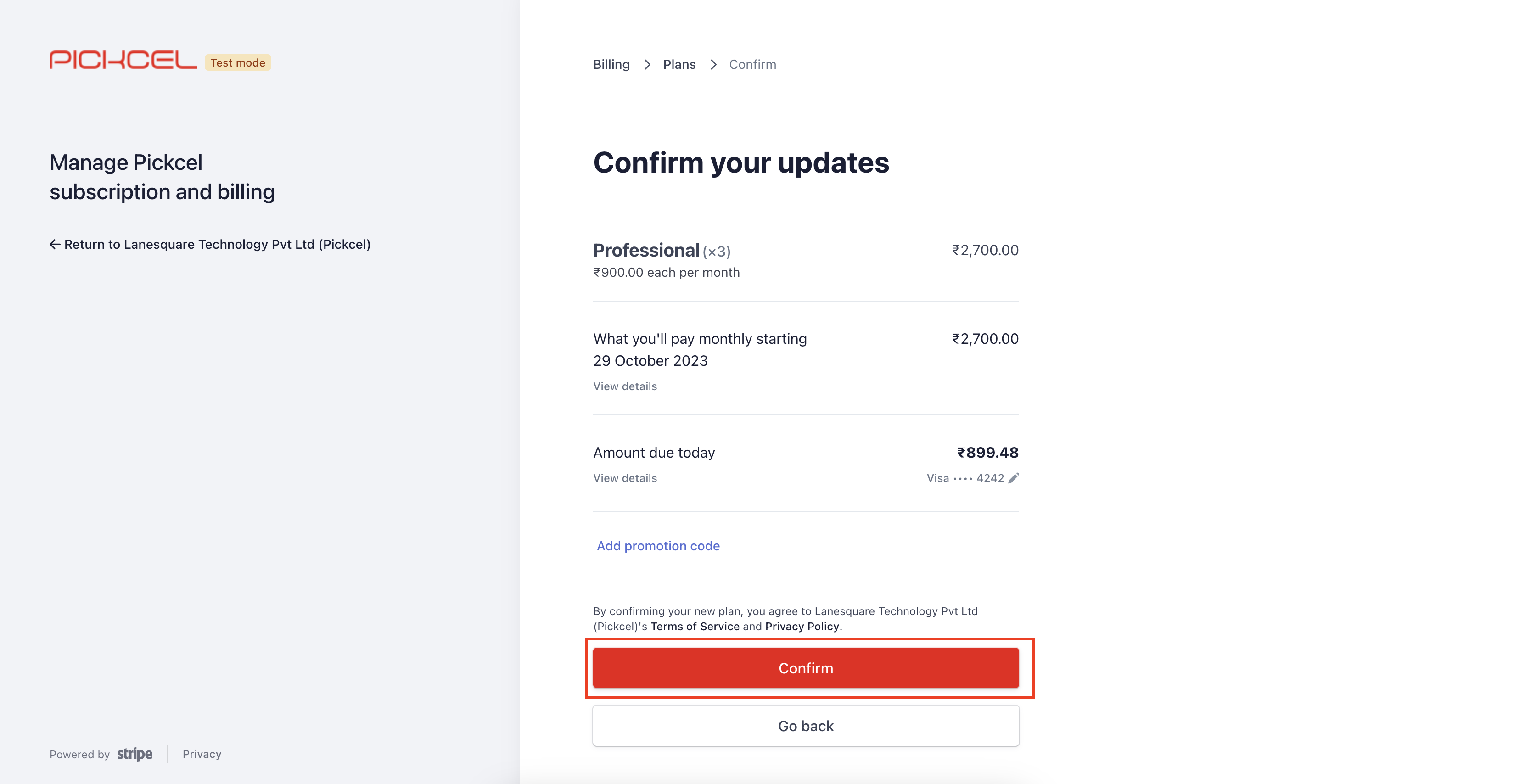Click the chevron between Billing and Plans

click(646, 65)
